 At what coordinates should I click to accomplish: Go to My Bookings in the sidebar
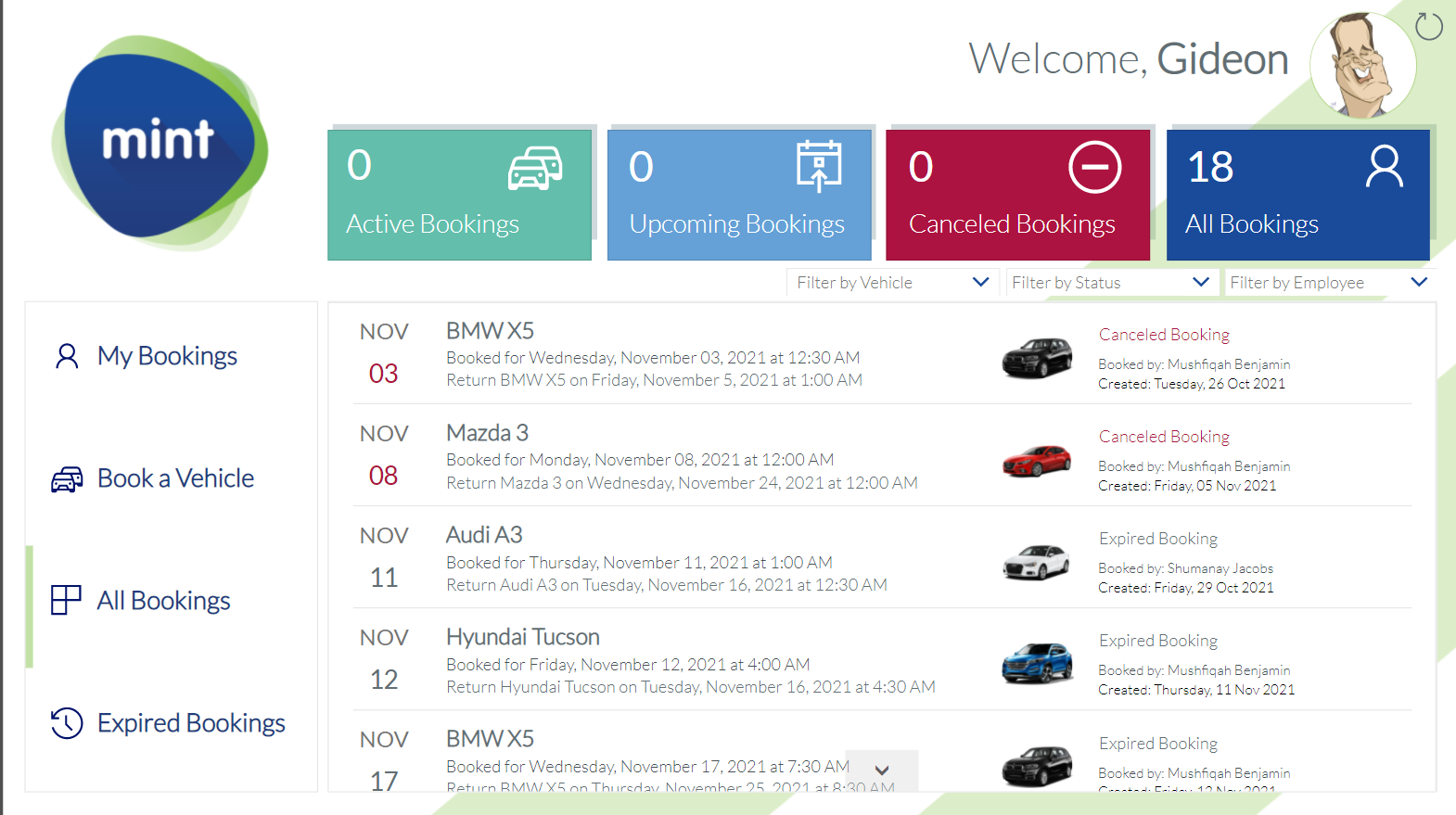(171, 356)
